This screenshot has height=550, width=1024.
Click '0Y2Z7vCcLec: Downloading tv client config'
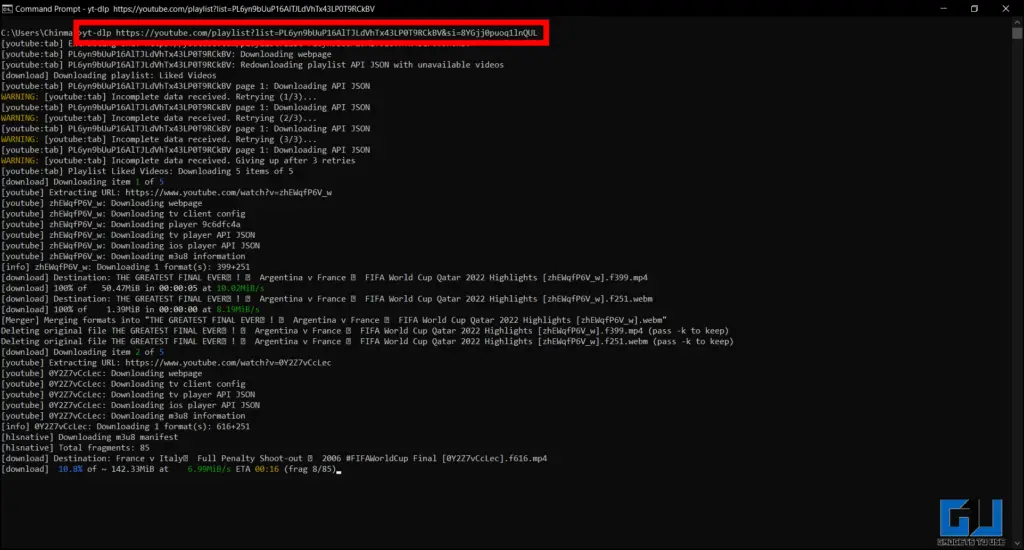(x=123, y=384)
